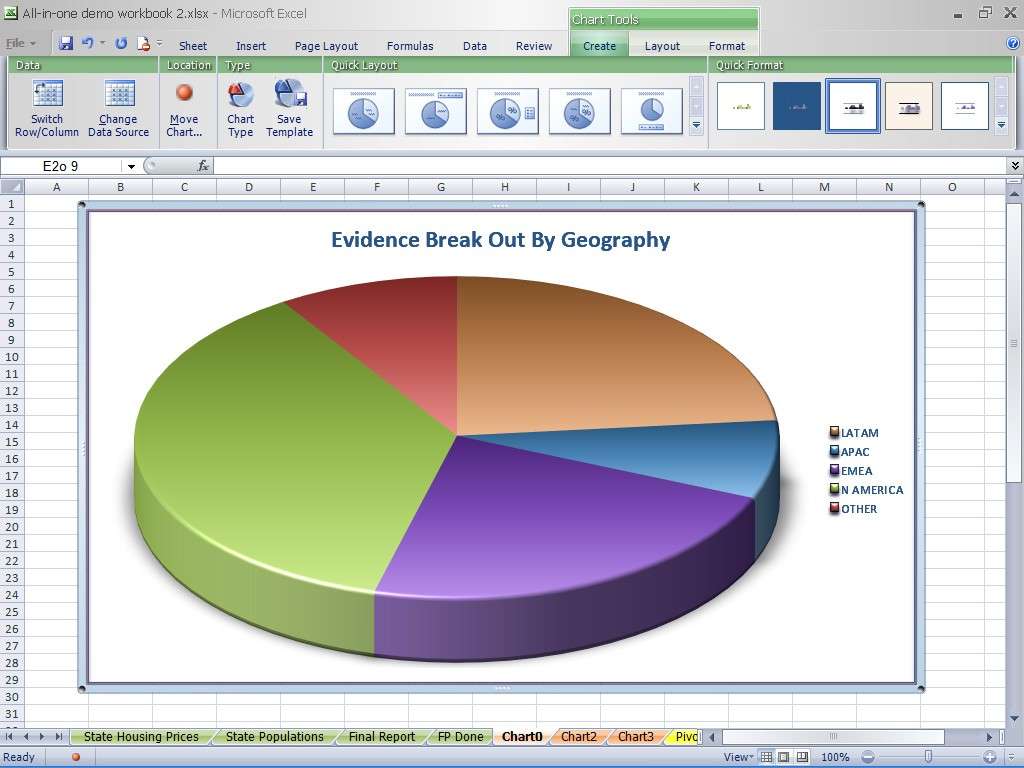Click Save Template icon
Image resolution: width=1024 pixels, height=768 pixels.
point(289,94)
